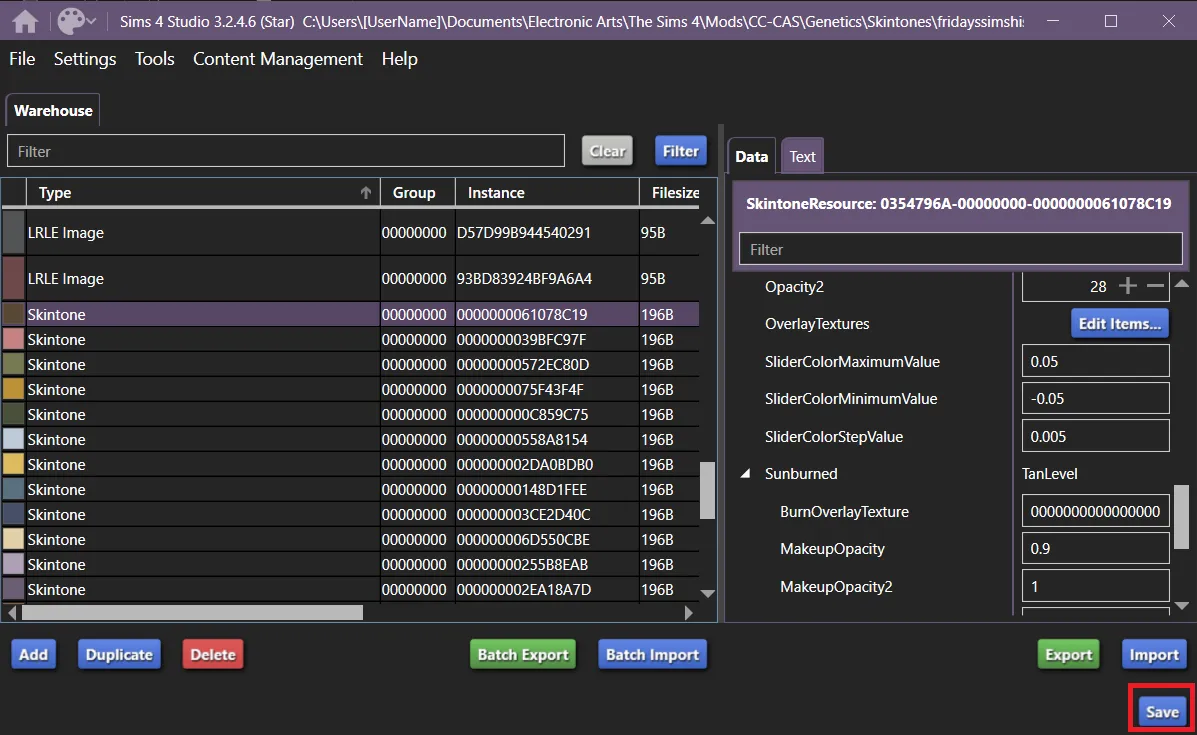Click the pink swatch next to skintone 0000000039BFC97F
Image resolution: width=1197 pixels, height=735 pixels.
(x=12, y=339)
